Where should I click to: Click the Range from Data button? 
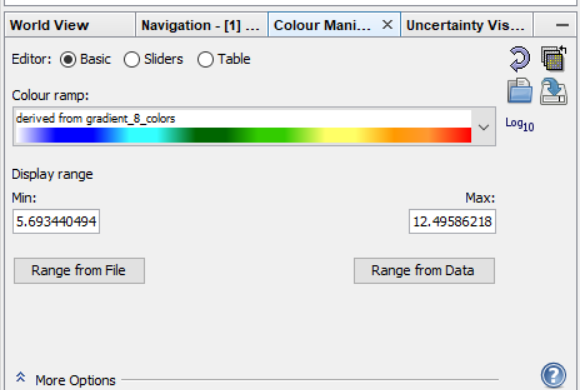[x=424, y=271]
